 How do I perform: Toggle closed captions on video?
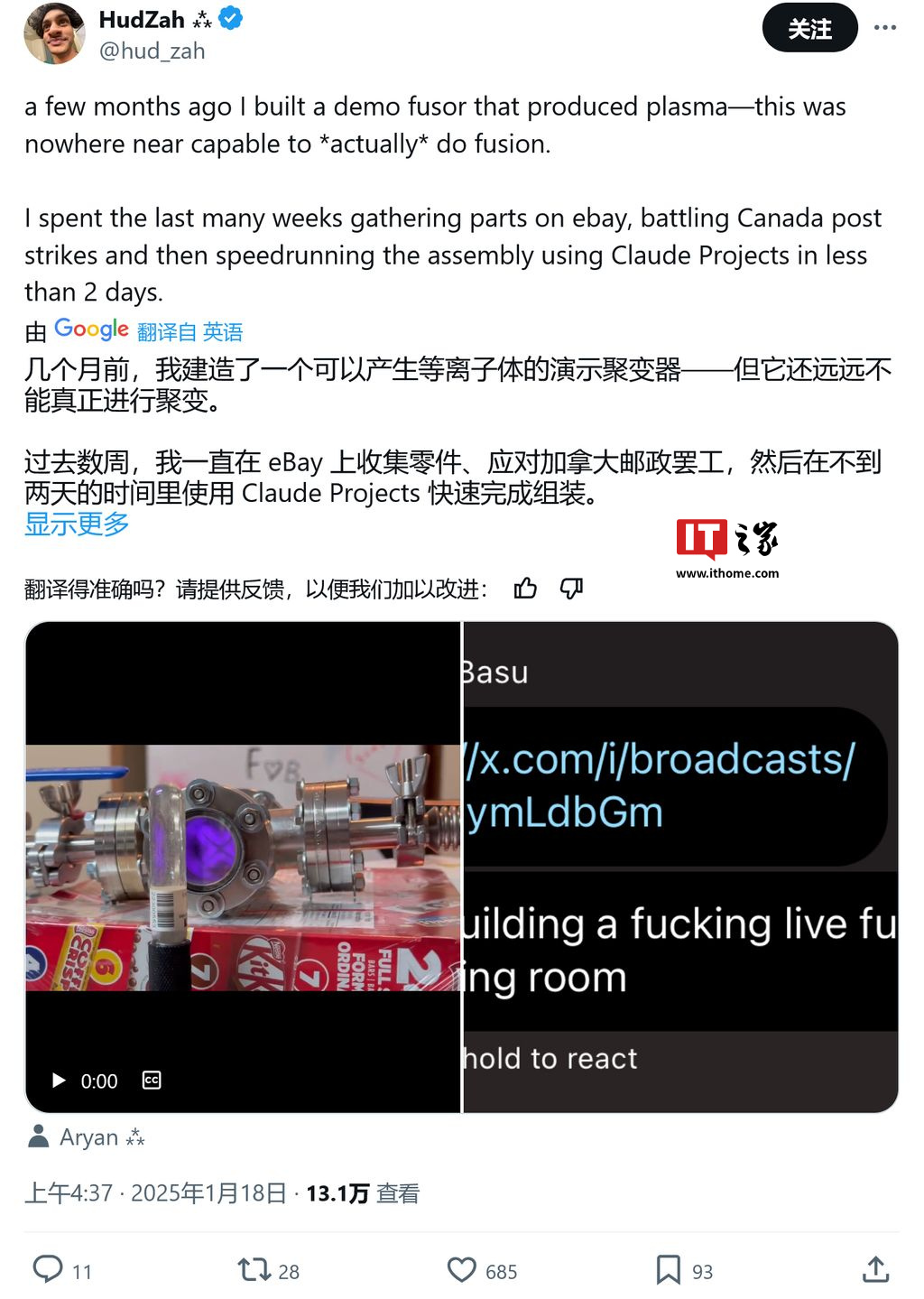pos(152,1081)
